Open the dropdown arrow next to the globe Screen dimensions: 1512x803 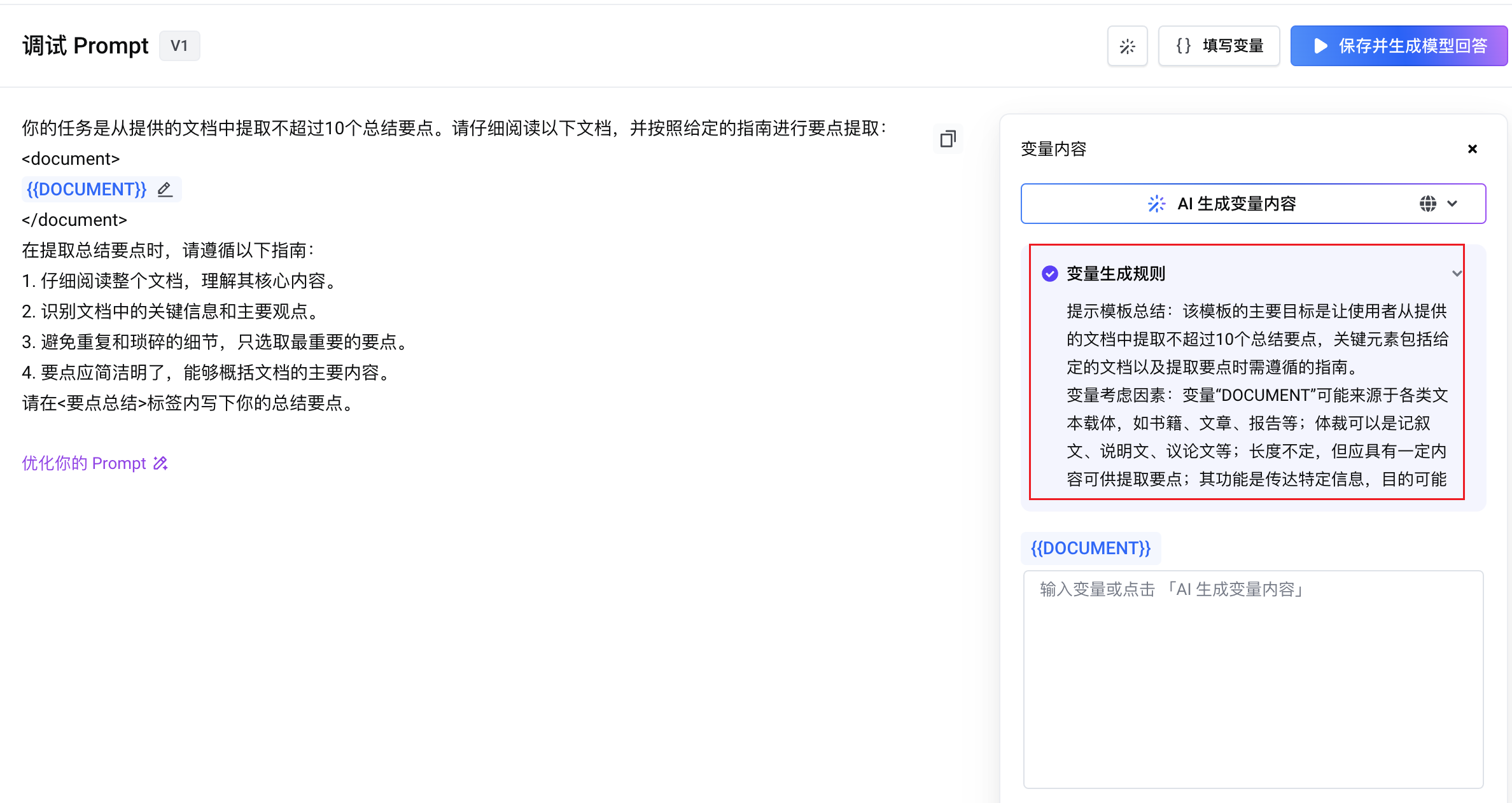coord(1452,204)
